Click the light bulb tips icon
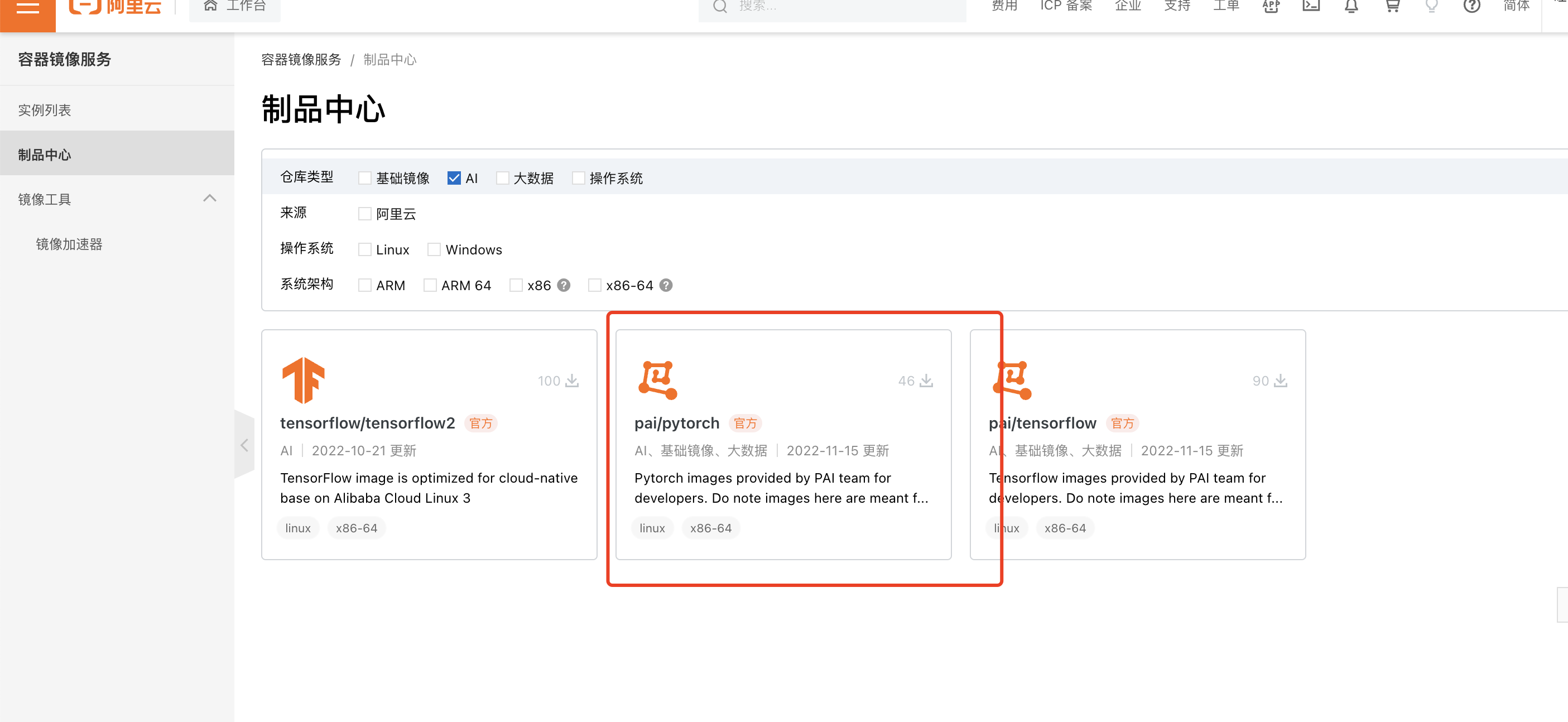The height and width of the screenshot is (722, 1568). click(1432, 7)
